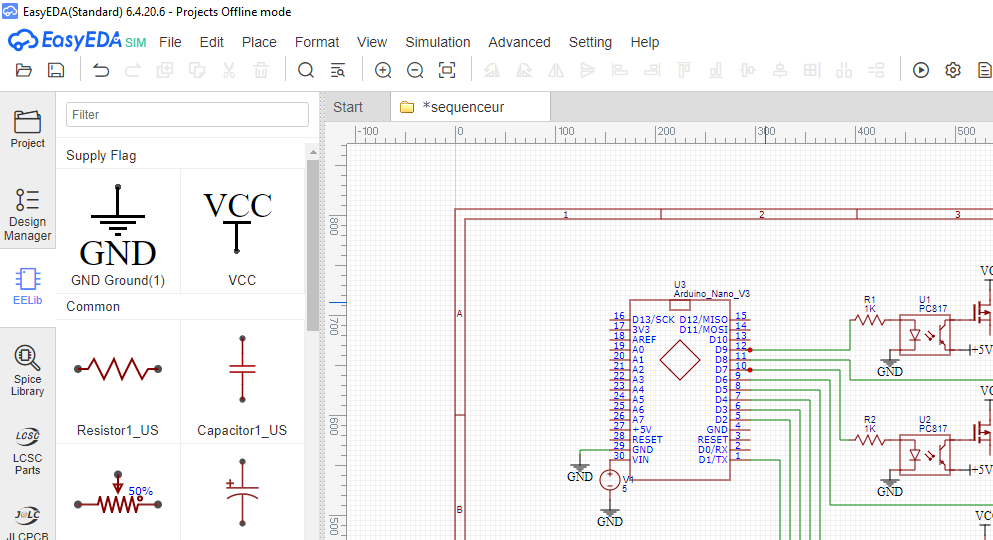Click the Align left icon
Screen dimensions: 993x540
(620, 70)
